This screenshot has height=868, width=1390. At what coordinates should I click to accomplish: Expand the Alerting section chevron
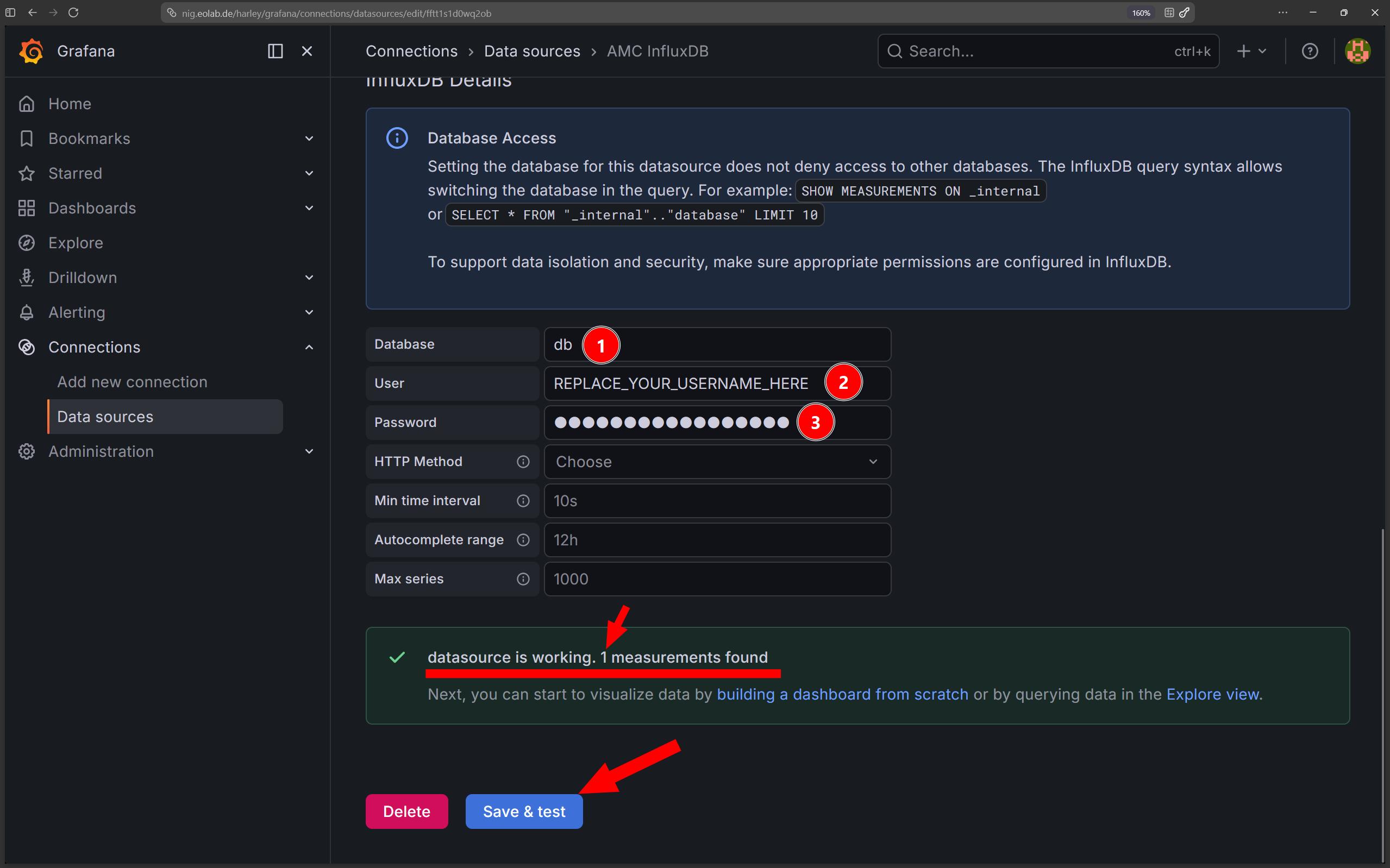(309, 312)
